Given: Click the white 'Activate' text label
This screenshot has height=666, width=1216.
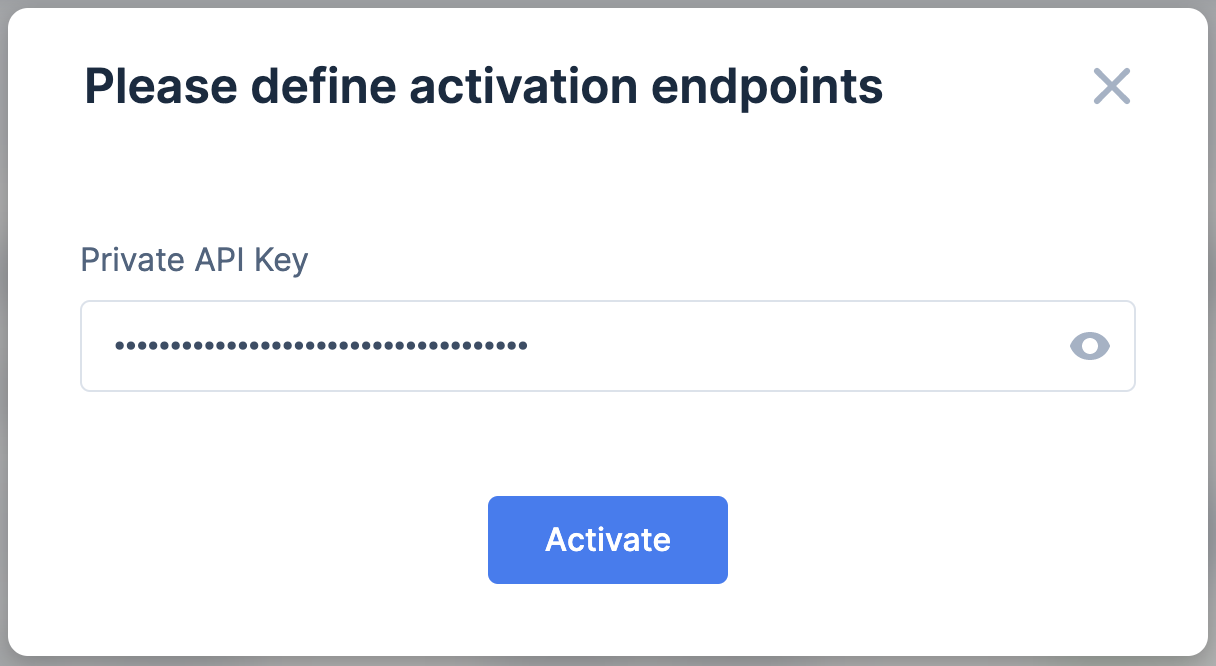Looking at the screenshot, I should (608, 540).
